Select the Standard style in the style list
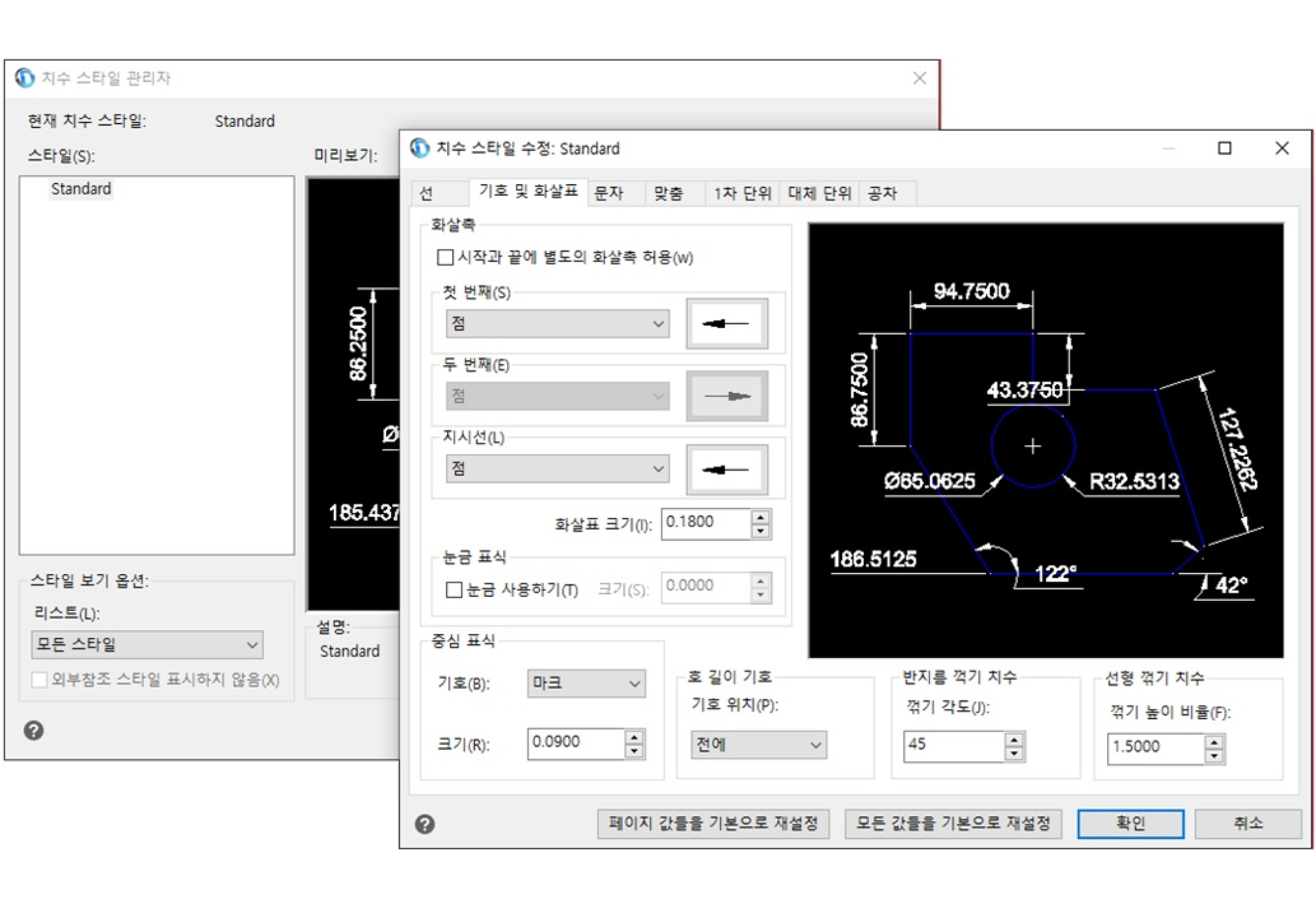The width and height of the screenshot is (1316, 906). point(81,189)
